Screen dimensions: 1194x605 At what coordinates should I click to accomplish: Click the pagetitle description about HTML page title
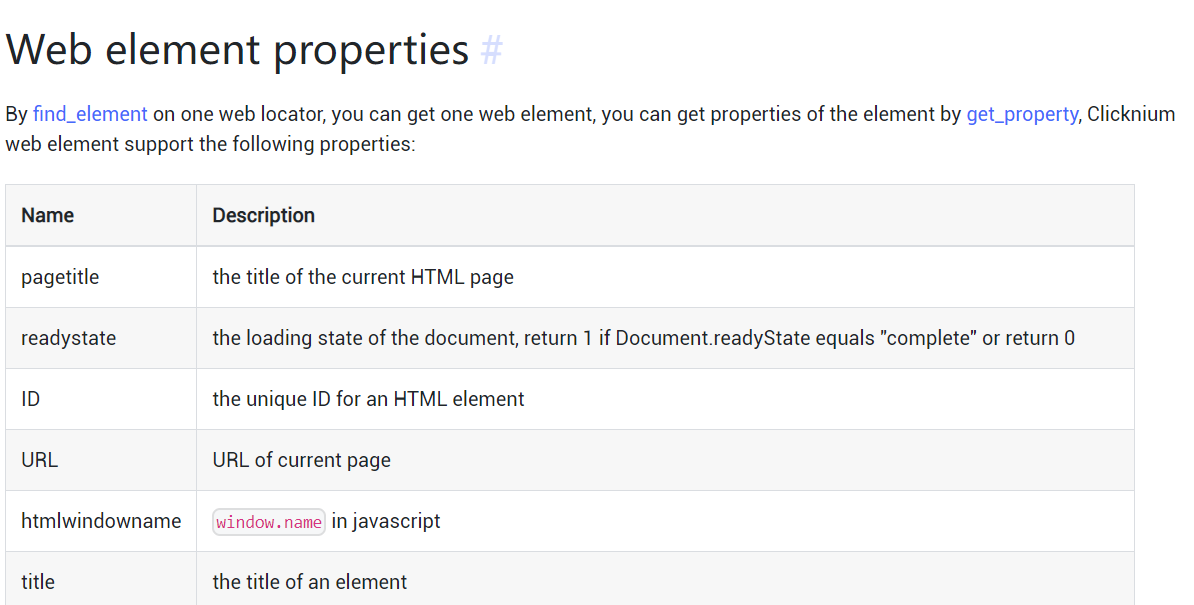coord(363,277)
